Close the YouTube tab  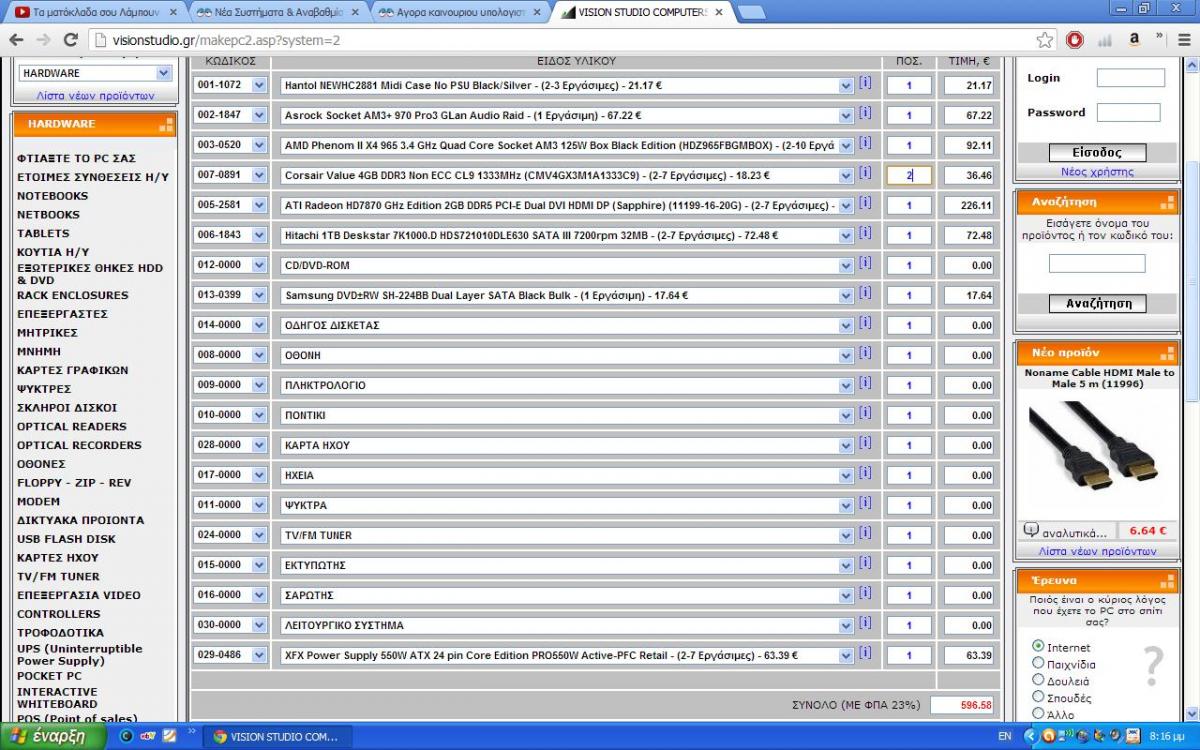pos(173,12)
